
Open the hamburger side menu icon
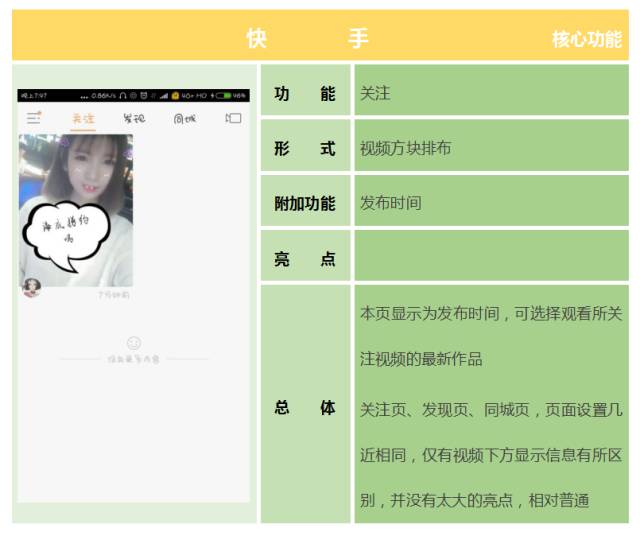(34, 118)
